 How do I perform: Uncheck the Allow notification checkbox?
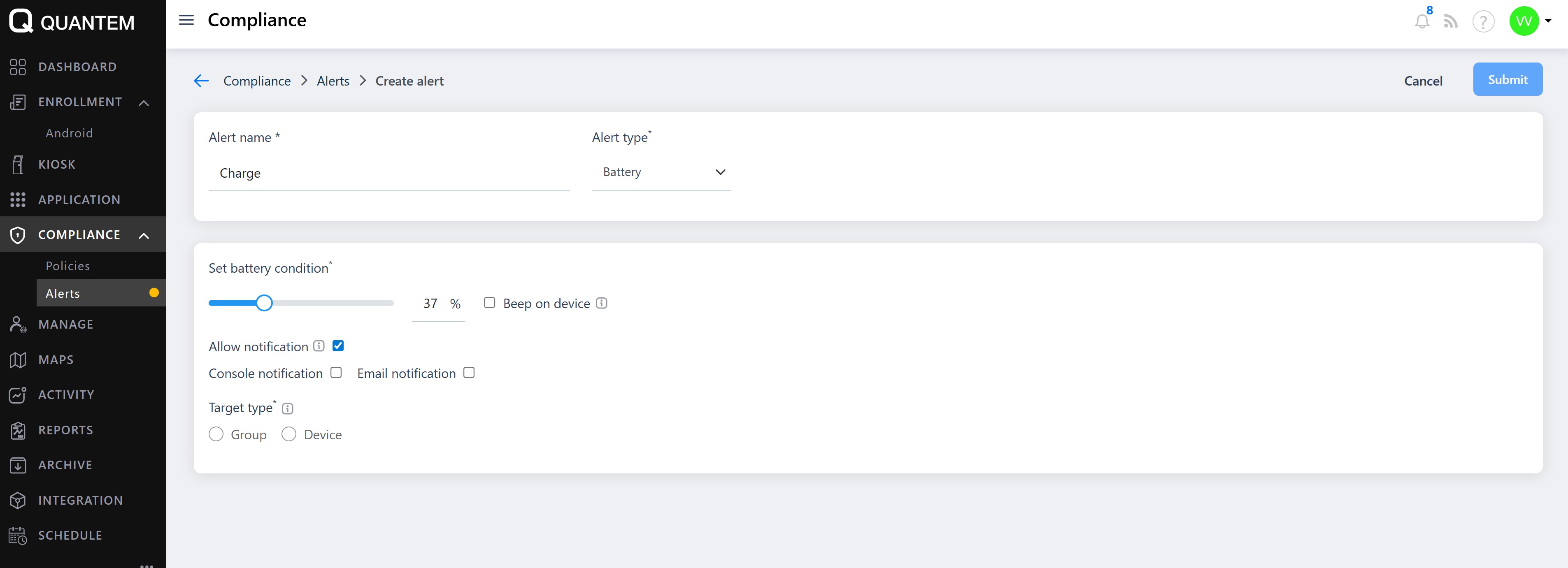tap(338, 346)
